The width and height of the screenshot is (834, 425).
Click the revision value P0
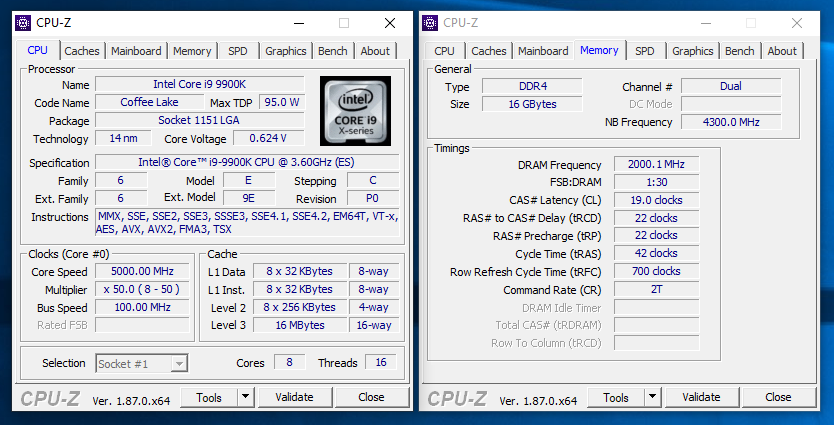[373, 198]
